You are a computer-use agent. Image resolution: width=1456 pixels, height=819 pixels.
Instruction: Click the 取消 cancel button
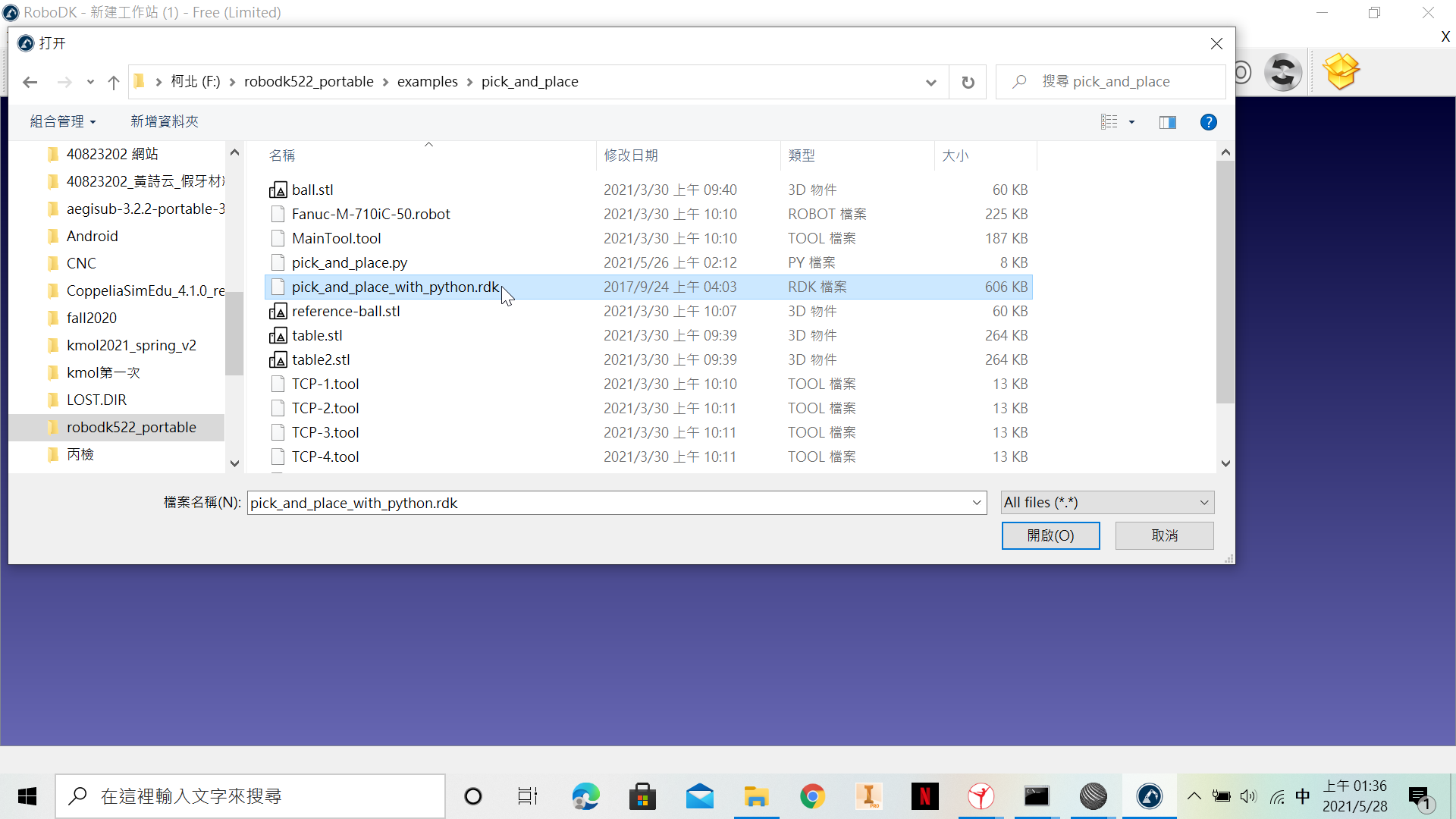[x=1164, y=535]
